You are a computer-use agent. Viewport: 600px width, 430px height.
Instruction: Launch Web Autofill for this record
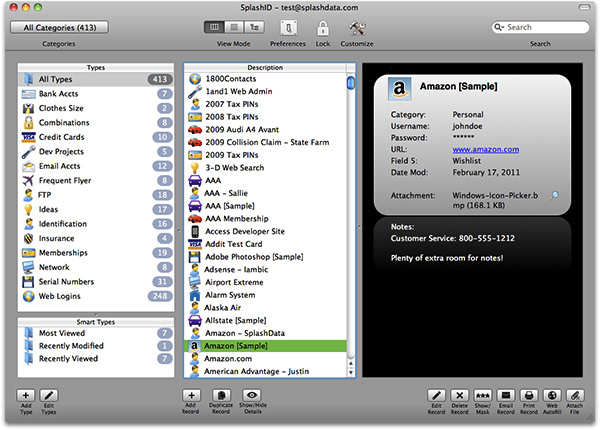550,397
